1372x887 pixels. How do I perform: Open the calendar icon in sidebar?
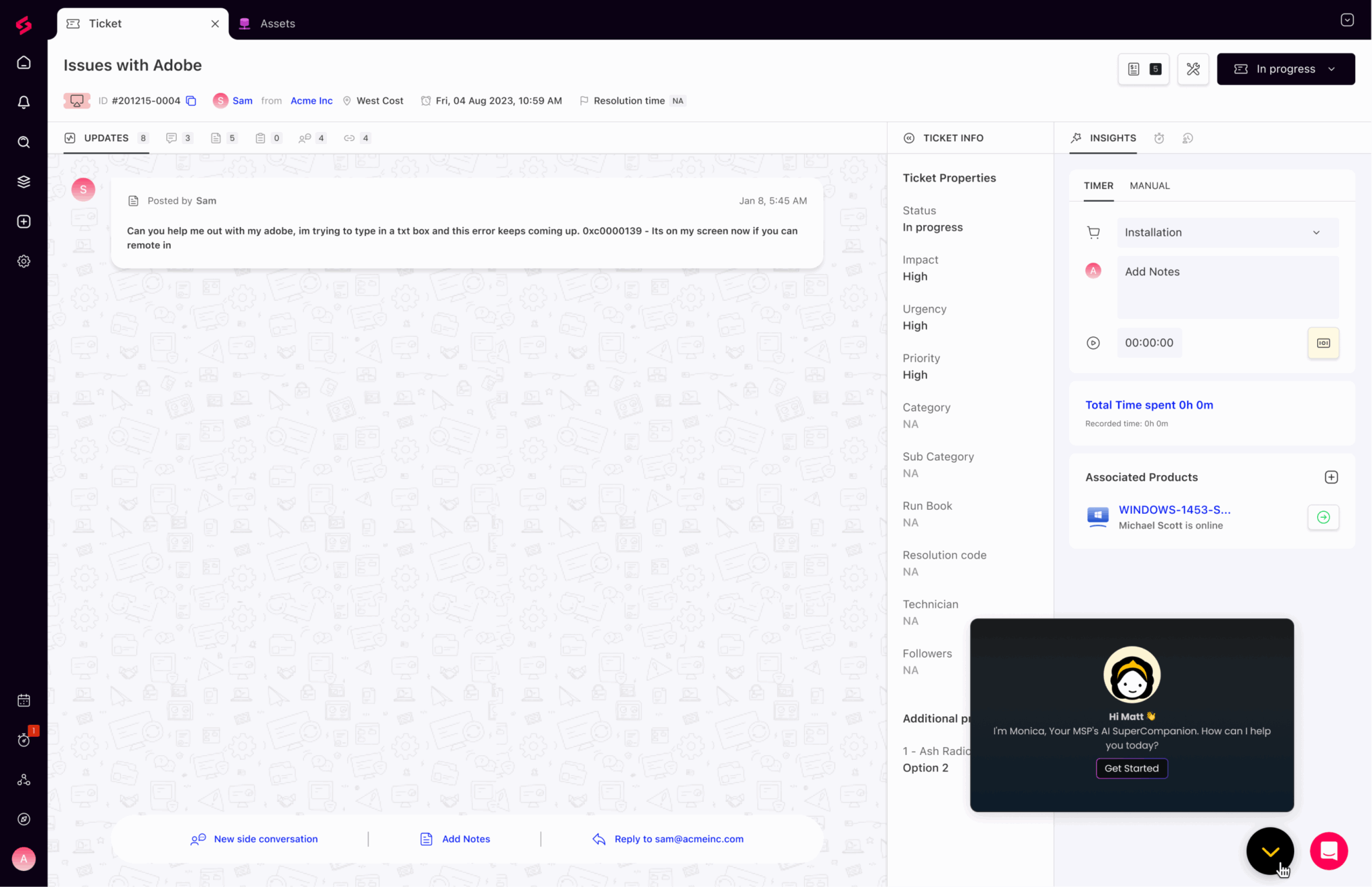click(x=23, y=701)
